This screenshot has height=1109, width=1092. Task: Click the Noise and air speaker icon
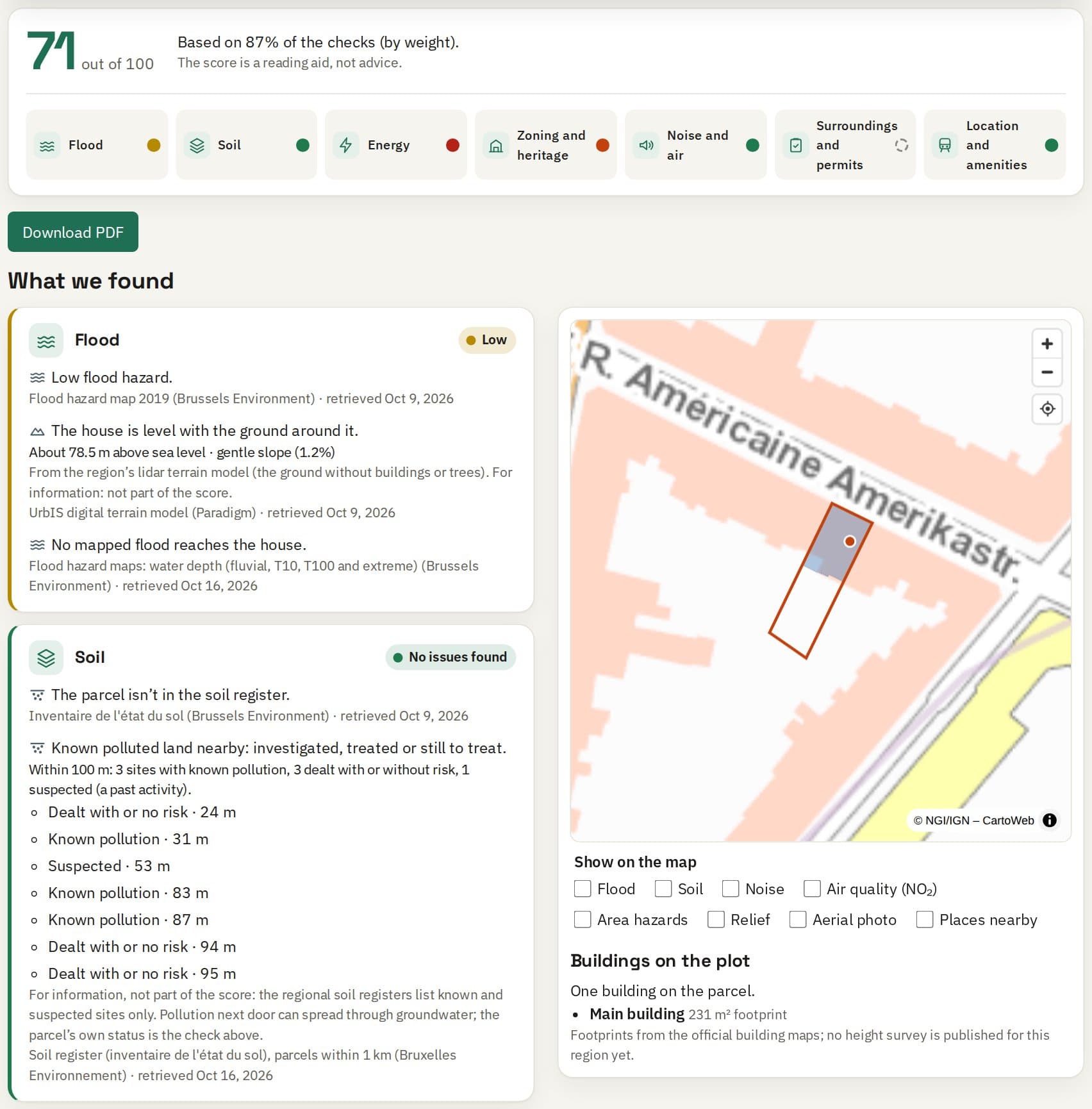click(x=646, y=146)
